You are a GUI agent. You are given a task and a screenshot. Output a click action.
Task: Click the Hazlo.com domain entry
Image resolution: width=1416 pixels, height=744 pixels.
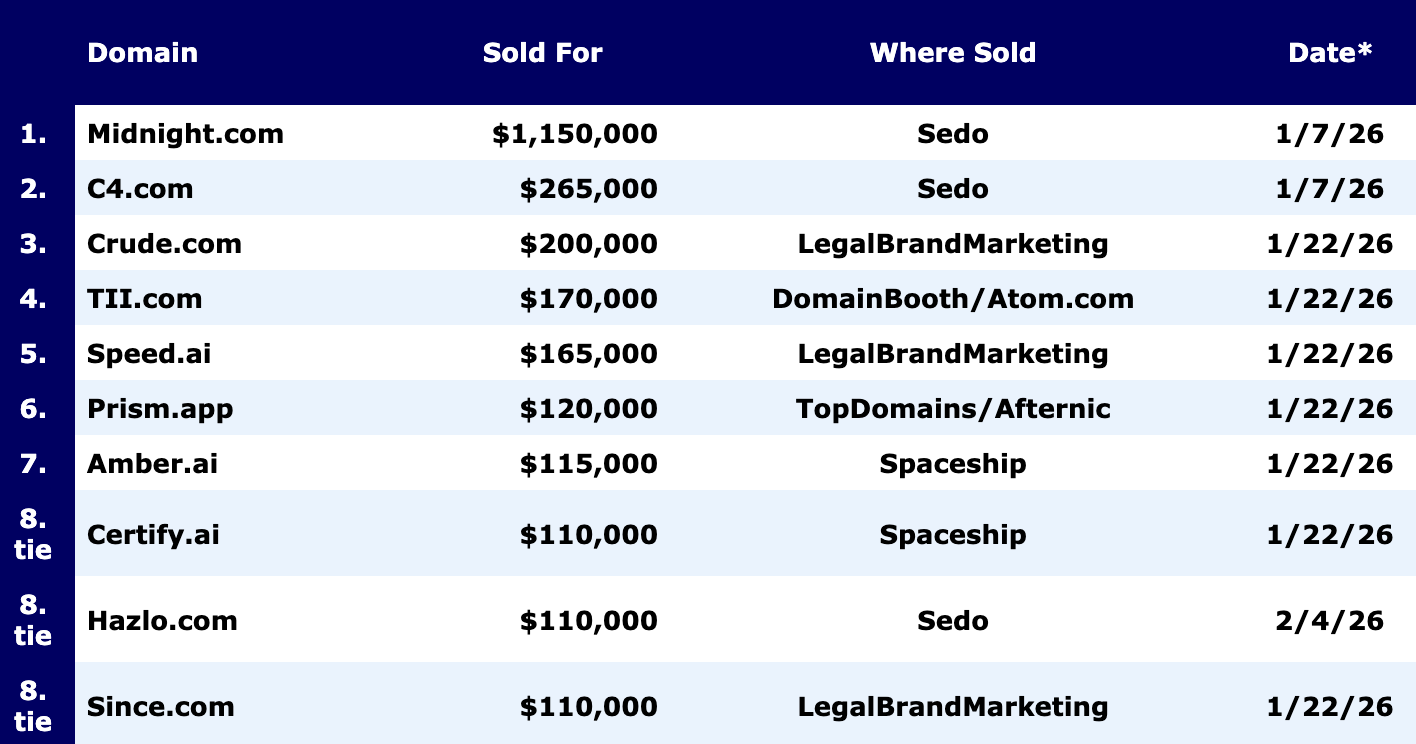(x=162, y=621)
